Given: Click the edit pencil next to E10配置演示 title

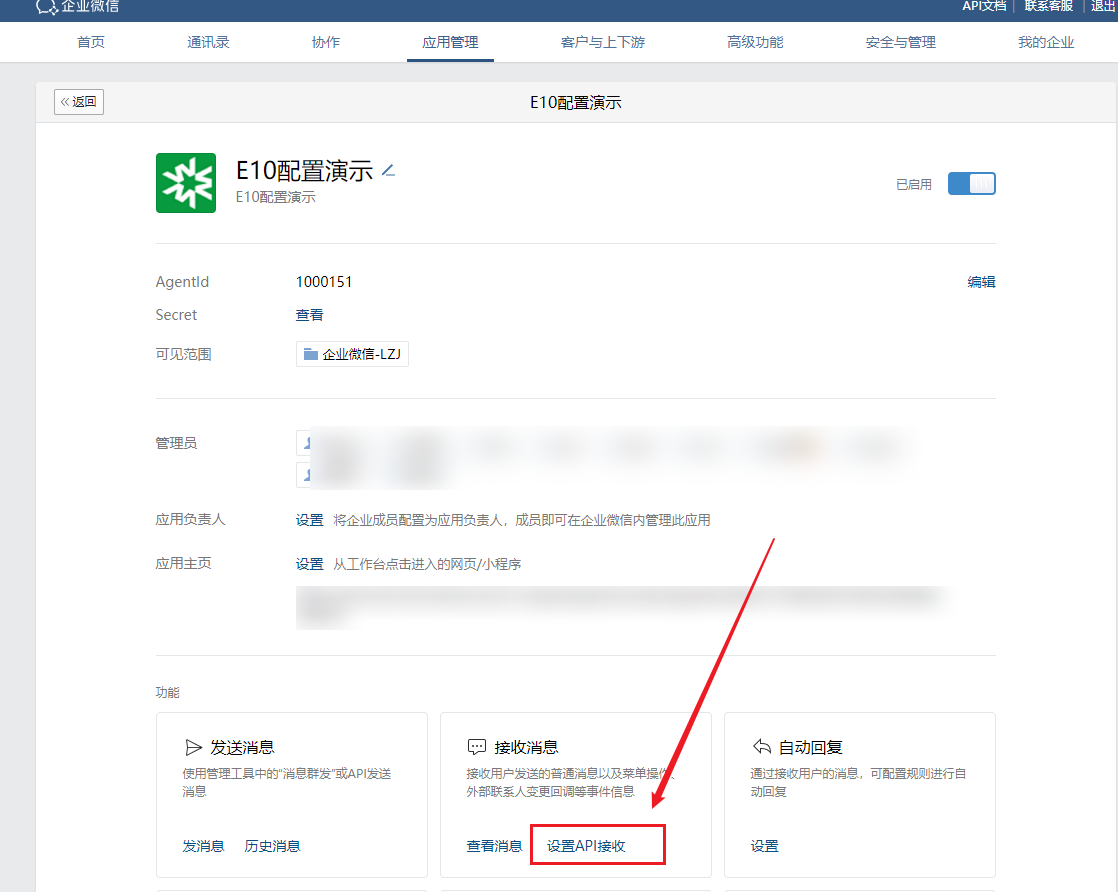Looking at the screenshot, I should click(388, 170).
